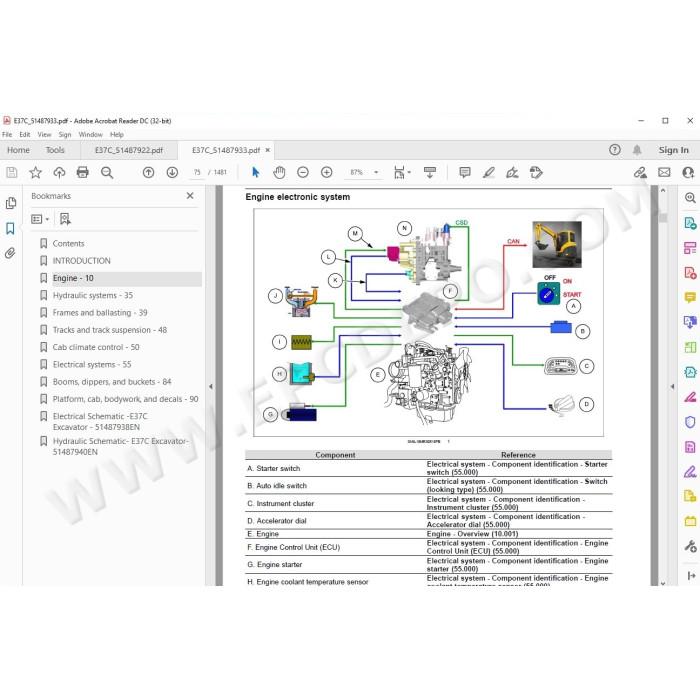700x700 pixels.
Task: Open attachments paperclip panel
Action: point(10,253)
